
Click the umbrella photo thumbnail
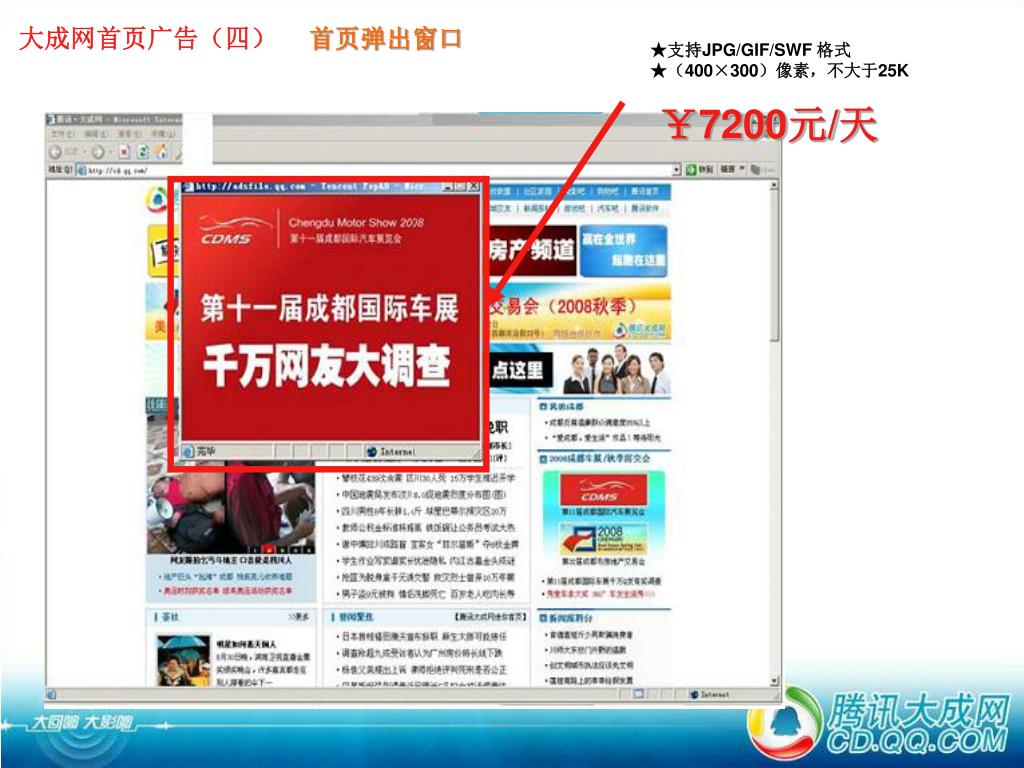pos(184,660)
